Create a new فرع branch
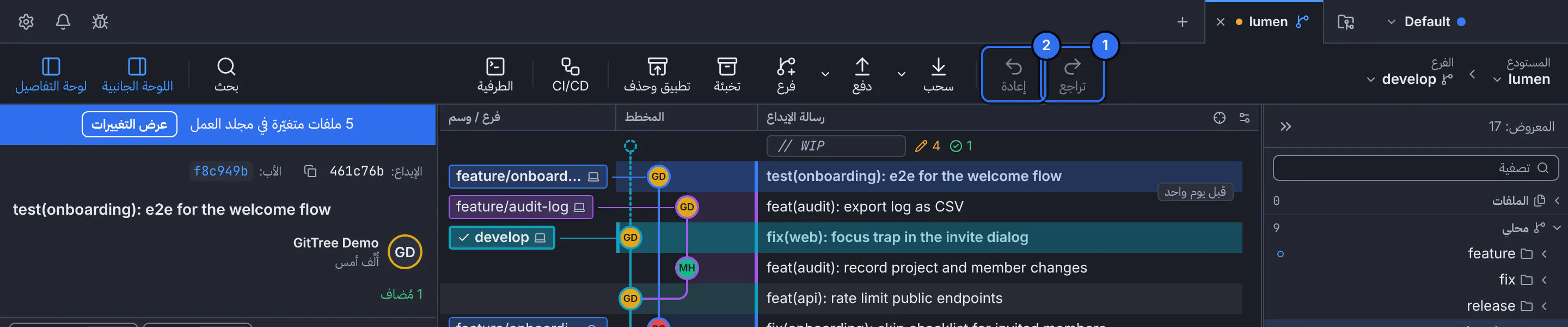Screen dimensions: 1568x327 point(786,74)
